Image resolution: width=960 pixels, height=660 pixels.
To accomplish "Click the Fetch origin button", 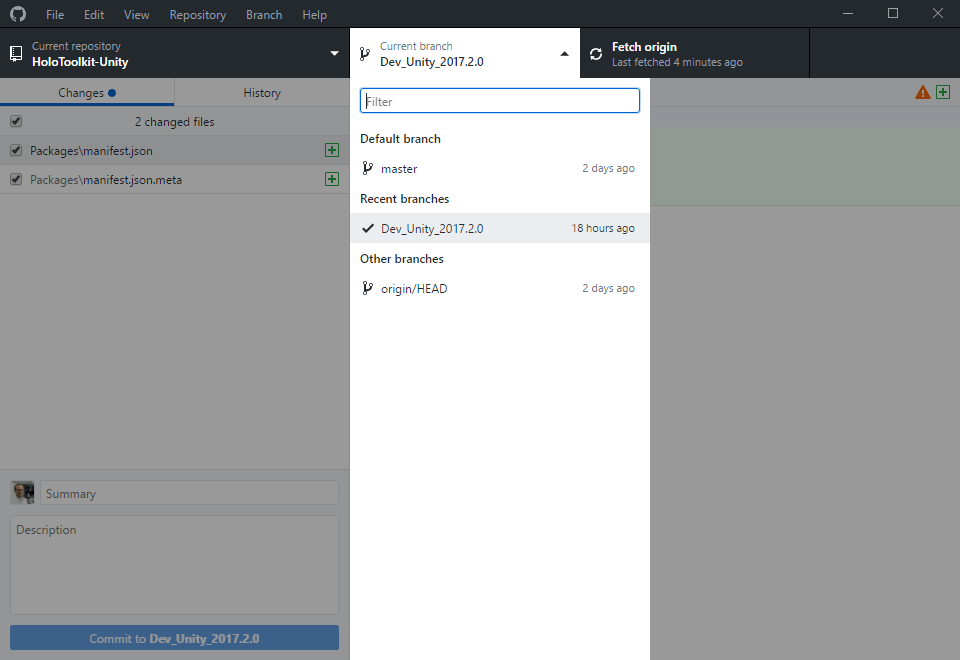I will pos(695,53).
